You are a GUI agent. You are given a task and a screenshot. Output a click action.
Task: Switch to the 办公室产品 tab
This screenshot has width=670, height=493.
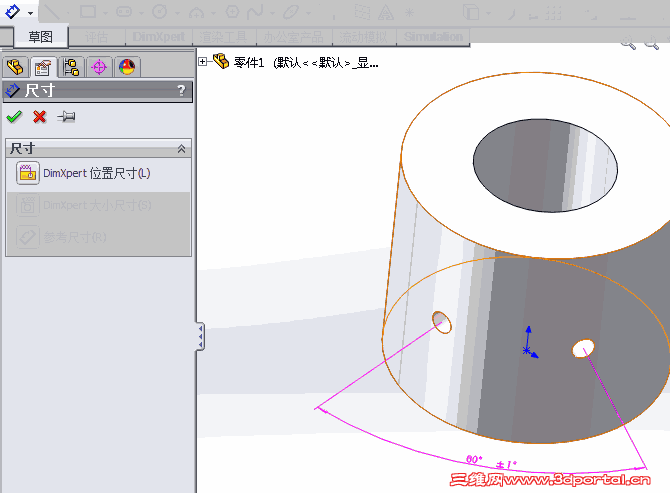(x=294, y=37)
